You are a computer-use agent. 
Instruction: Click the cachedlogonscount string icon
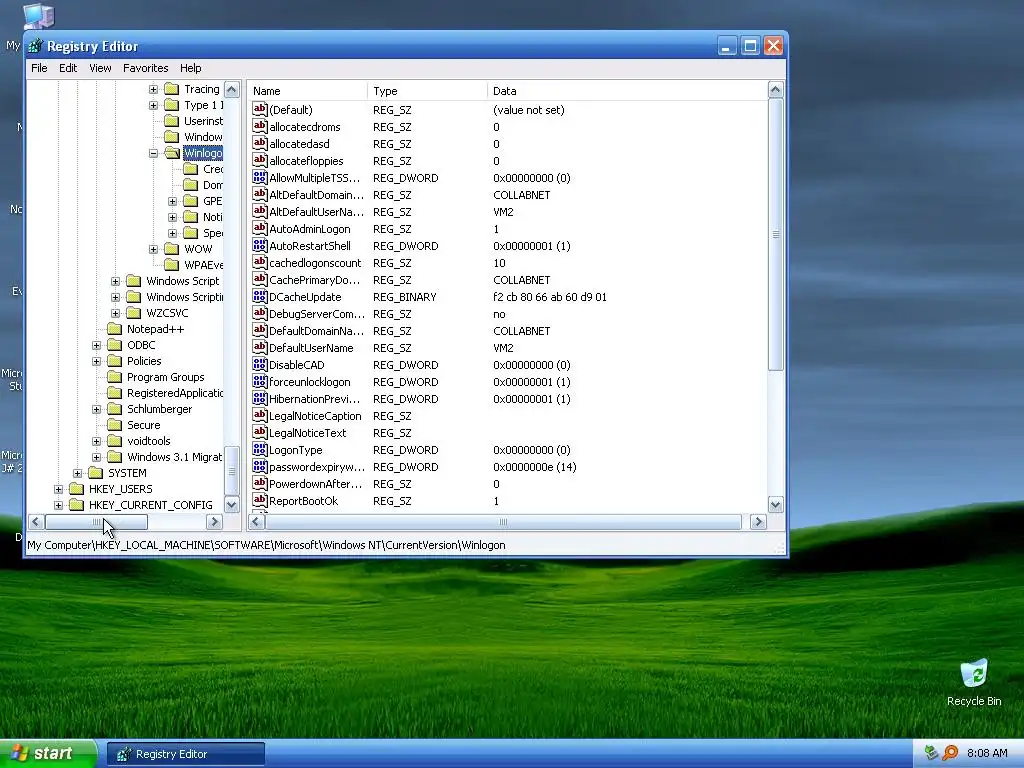tap(260, 262)
